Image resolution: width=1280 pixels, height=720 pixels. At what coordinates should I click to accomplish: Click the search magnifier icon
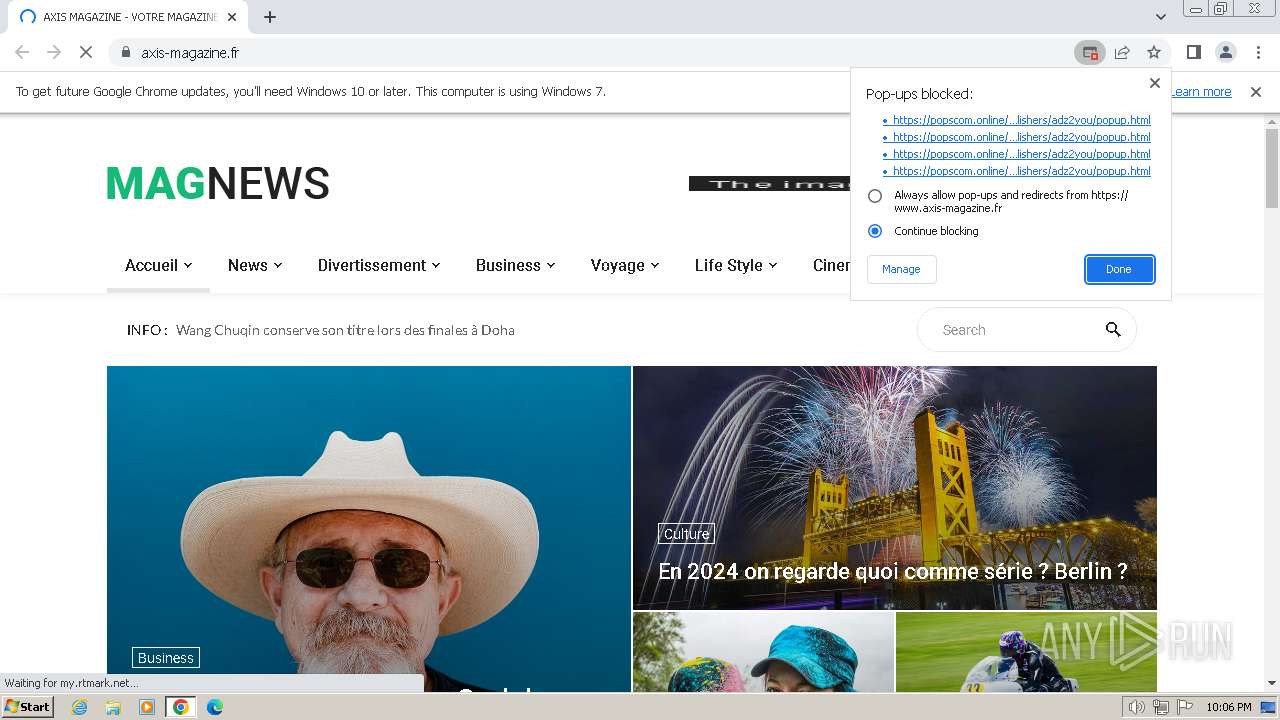click(1113, 330)
